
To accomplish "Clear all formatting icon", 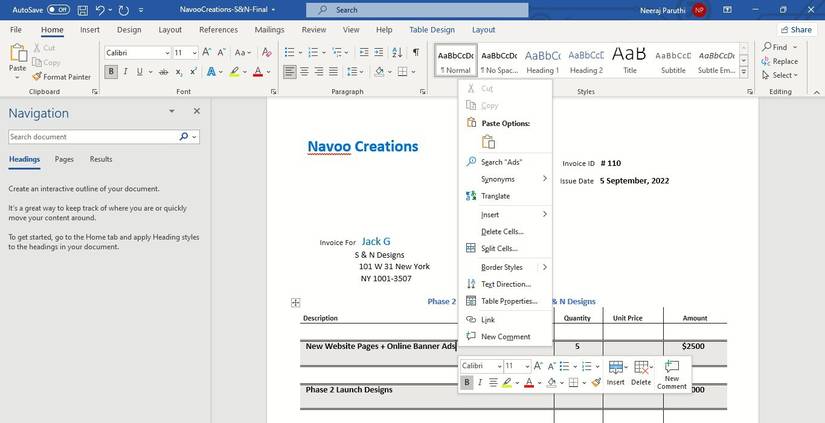I will 267,52.
